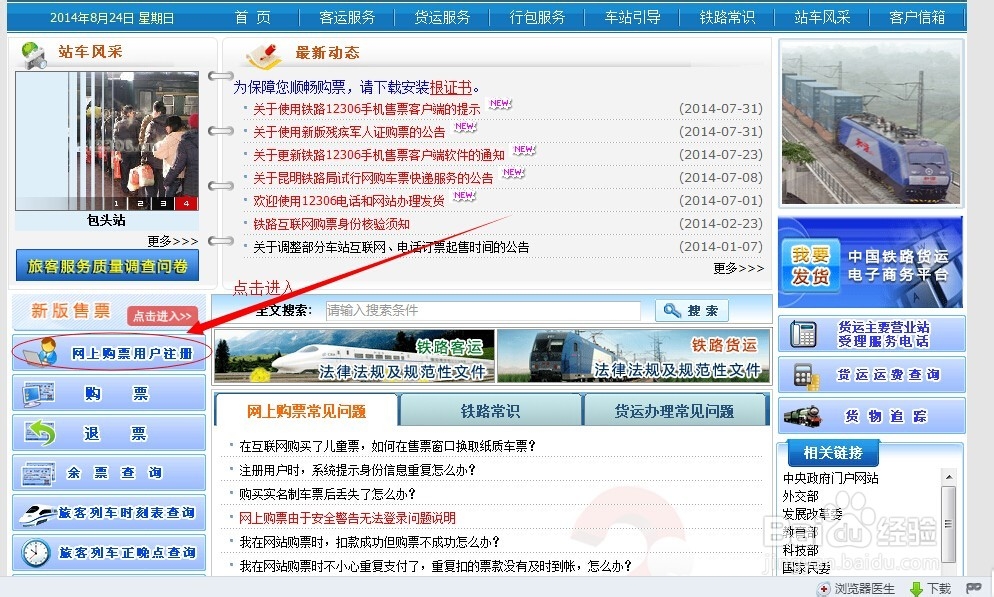
Task: Click the telephone icon beside 货运主要营业站受理服务电话
Action: 803,334
